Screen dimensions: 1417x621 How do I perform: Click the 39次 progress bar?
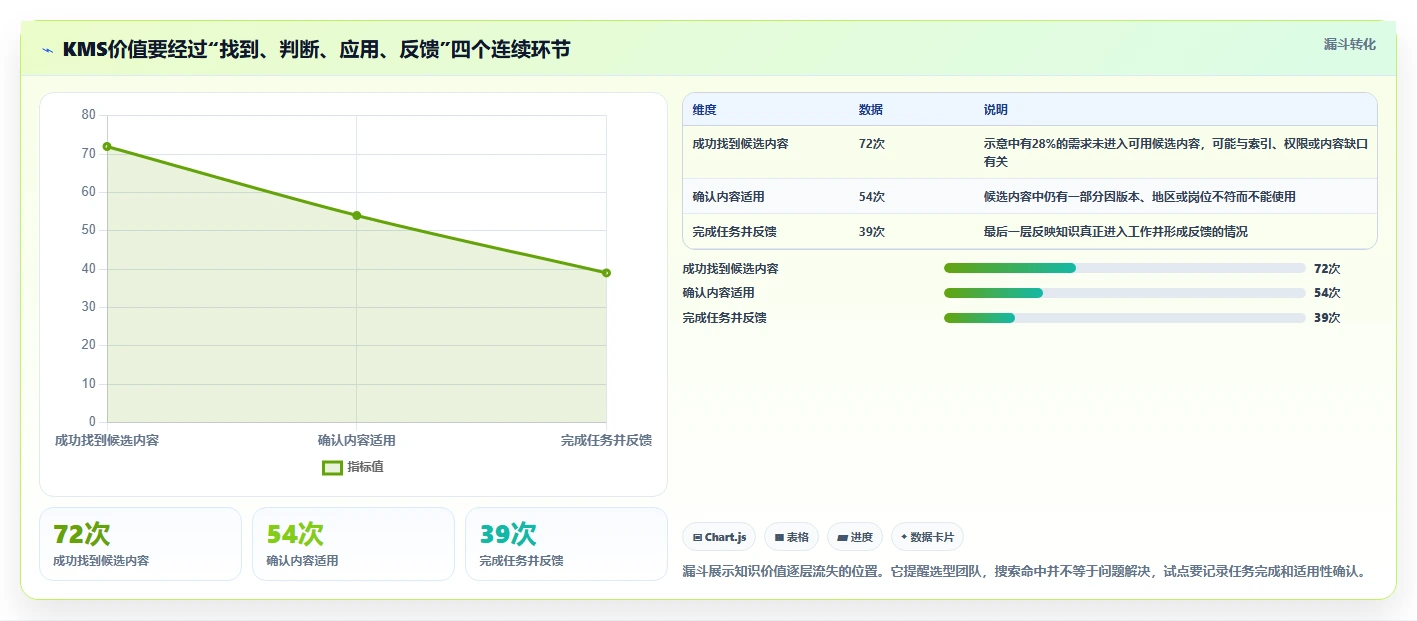coord(1124,318)
